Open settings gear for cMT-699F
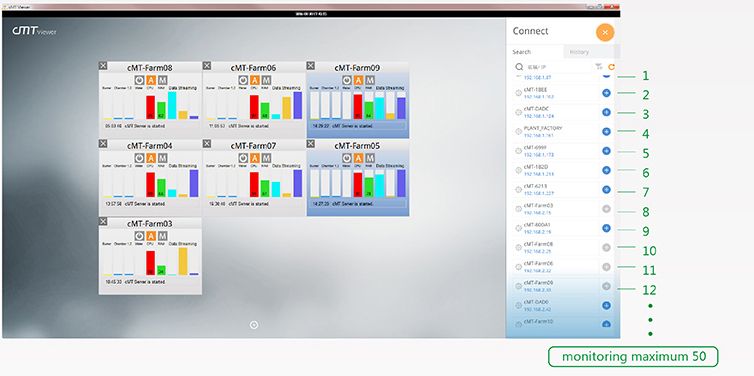This screenshot has width=754, height=376. tap(518, 151)
